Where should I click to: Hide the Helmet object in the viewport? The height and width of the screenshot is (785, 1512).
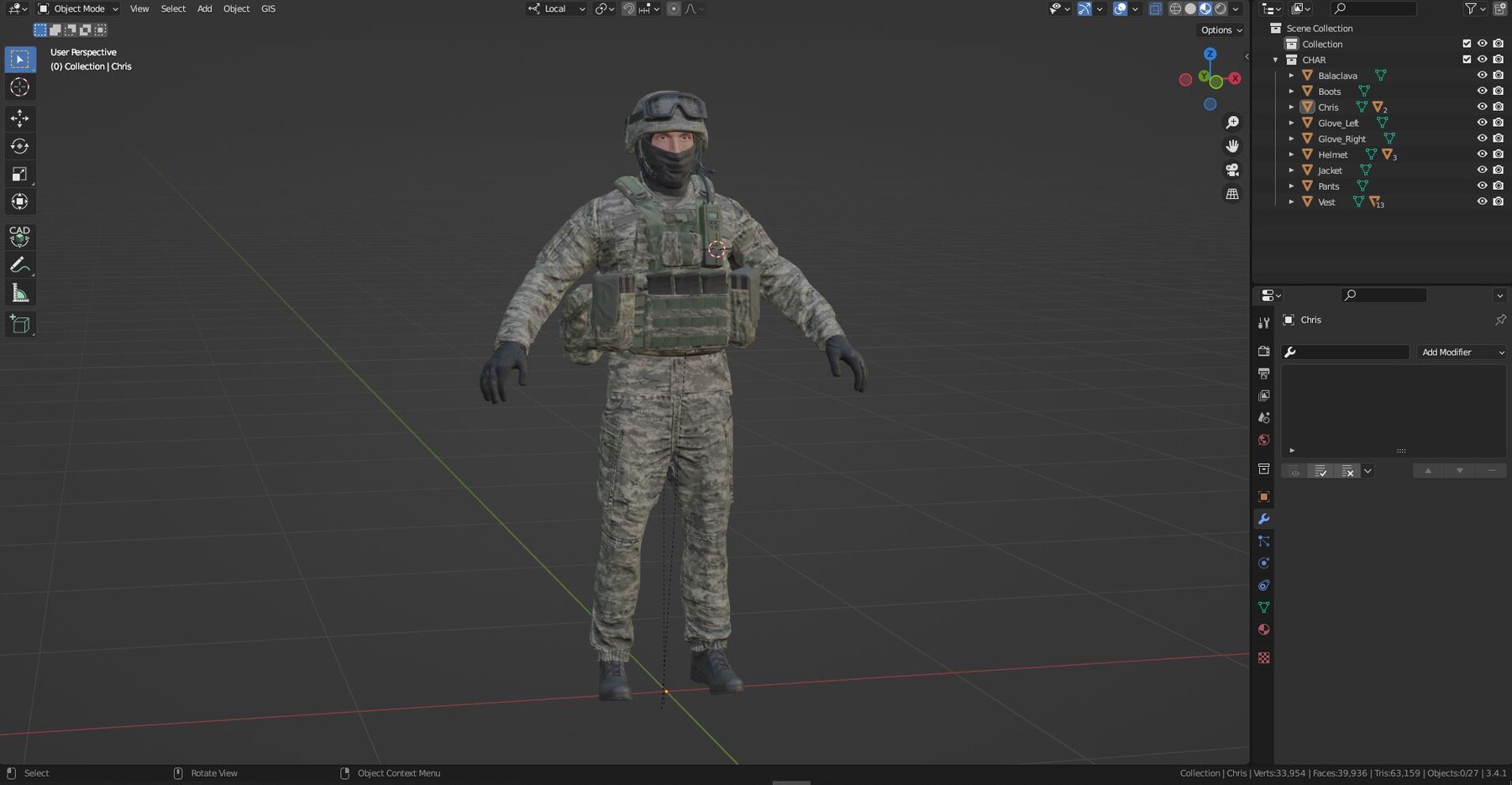[x=1482, y=154]
